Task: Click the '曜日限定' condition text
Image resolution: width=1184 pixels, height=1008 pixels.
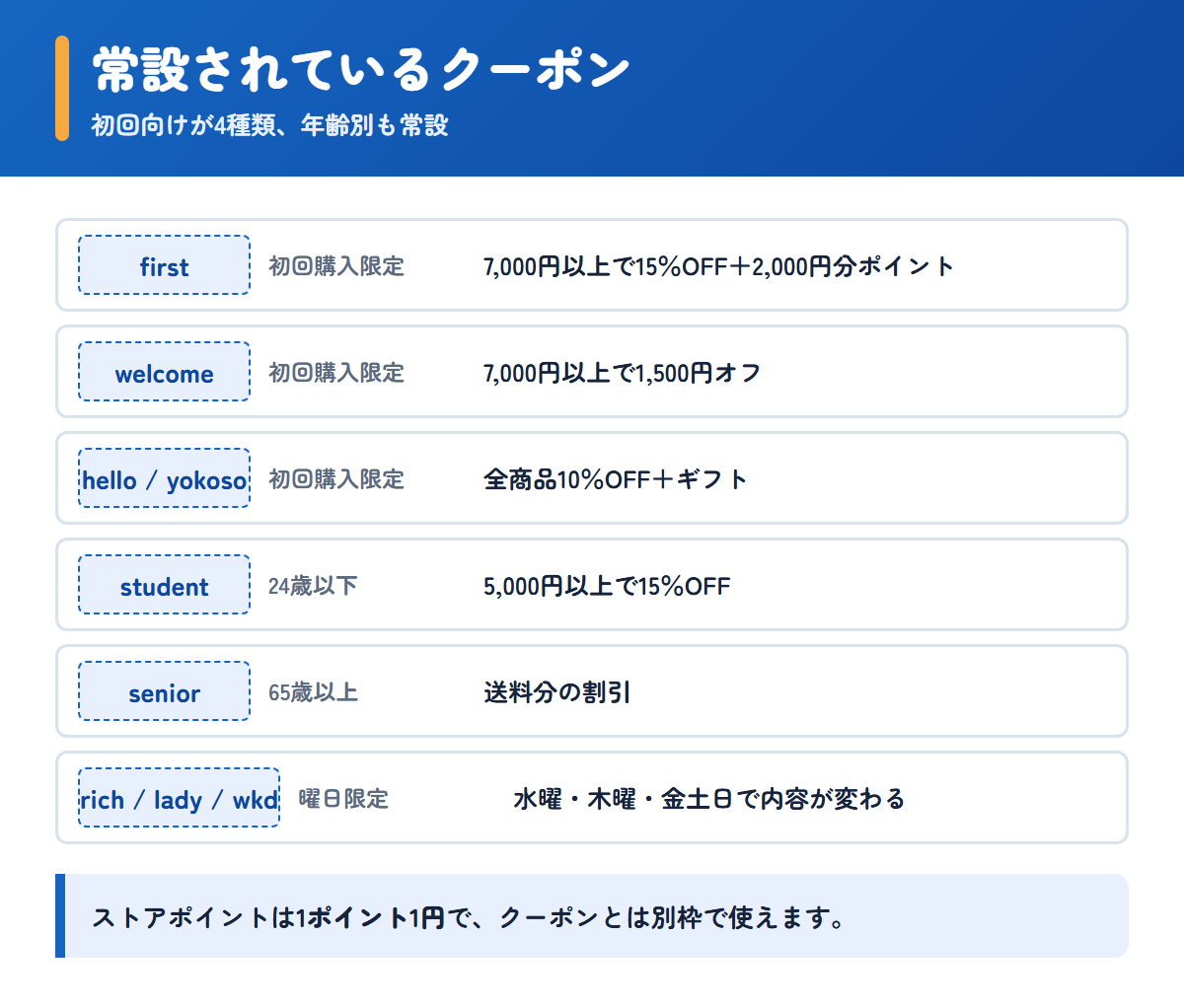Action: pyautogui.click(x=343, y=798)
